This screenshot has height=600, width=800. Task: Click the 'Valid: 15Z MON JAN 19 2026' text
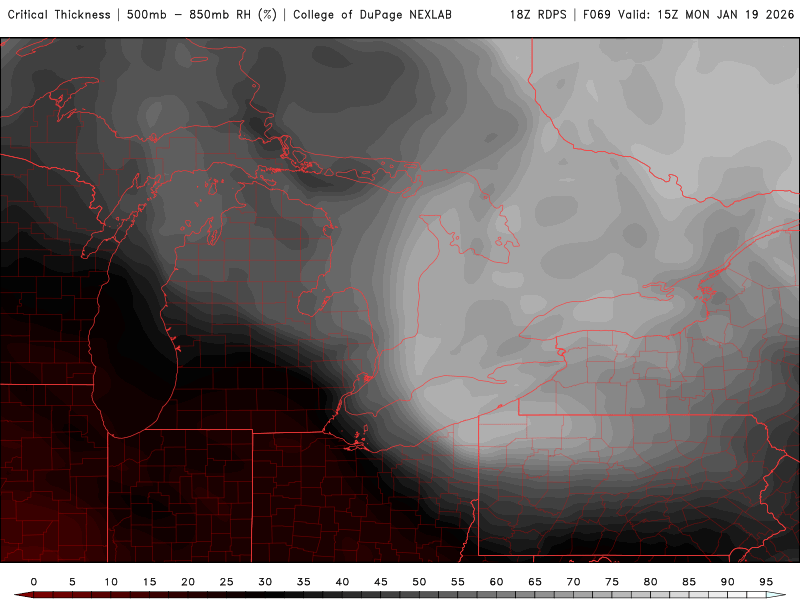tap(706, 15)
